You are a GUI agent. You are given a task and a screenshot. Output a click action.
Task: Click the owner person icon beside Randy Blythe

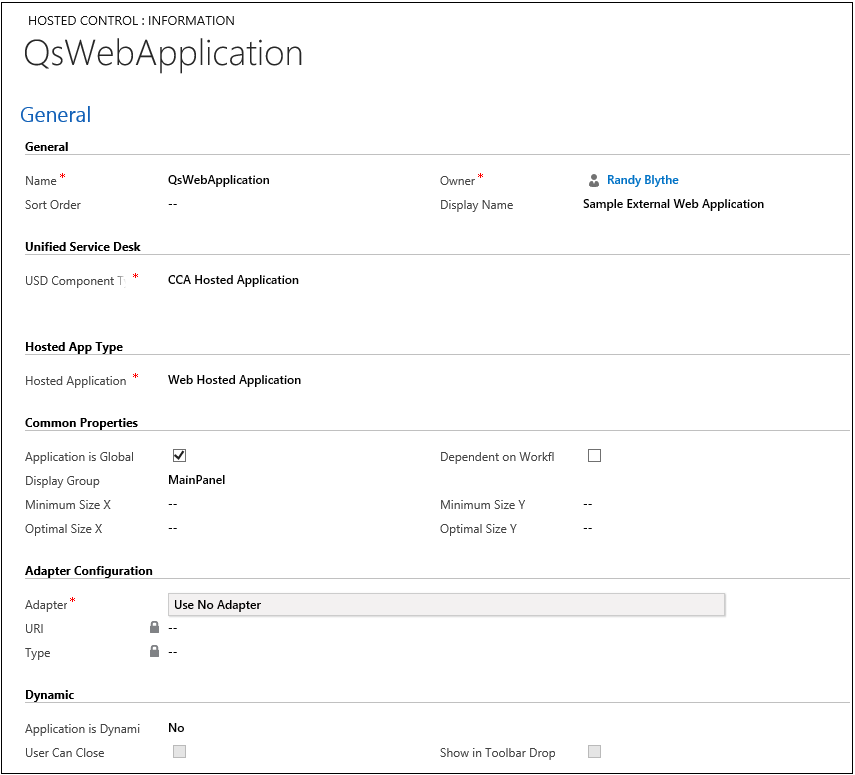(593, 179)
